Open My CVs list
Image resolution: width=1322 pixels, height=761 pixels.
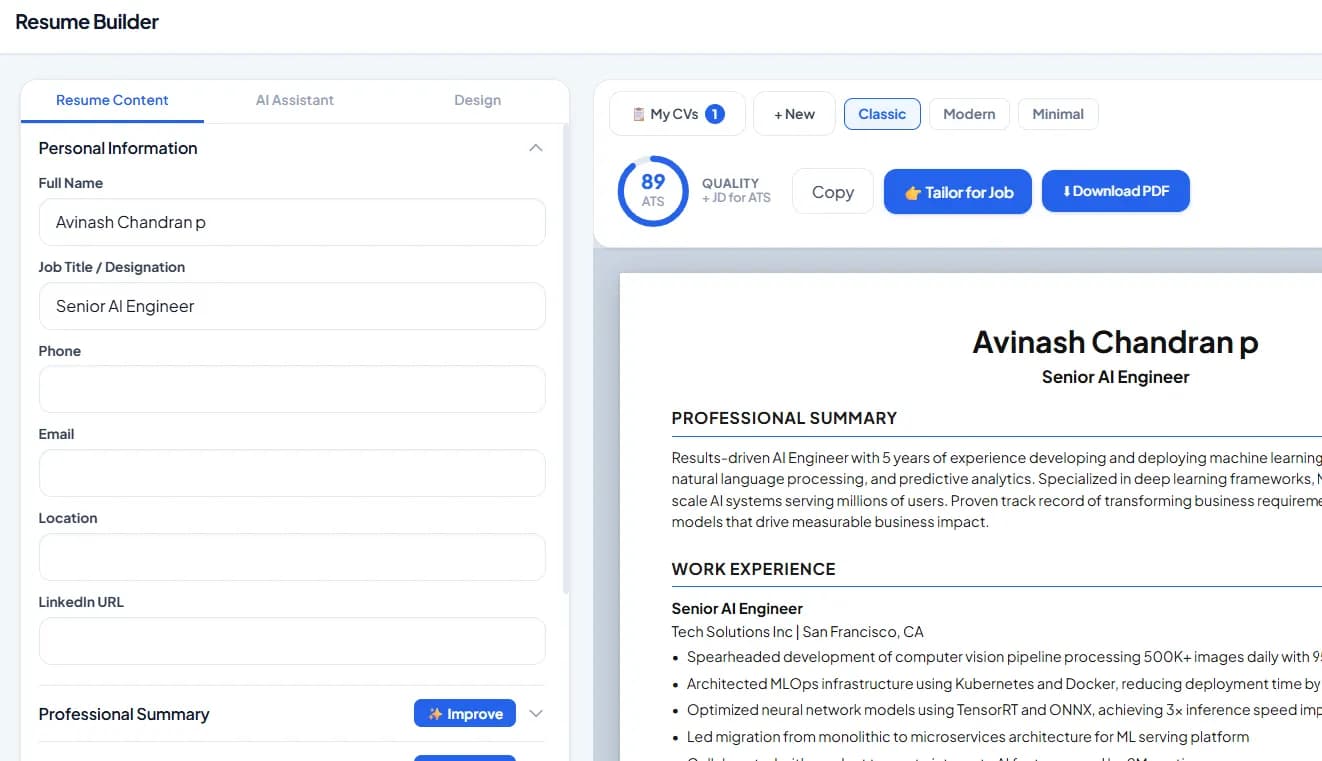coord(677,114)
